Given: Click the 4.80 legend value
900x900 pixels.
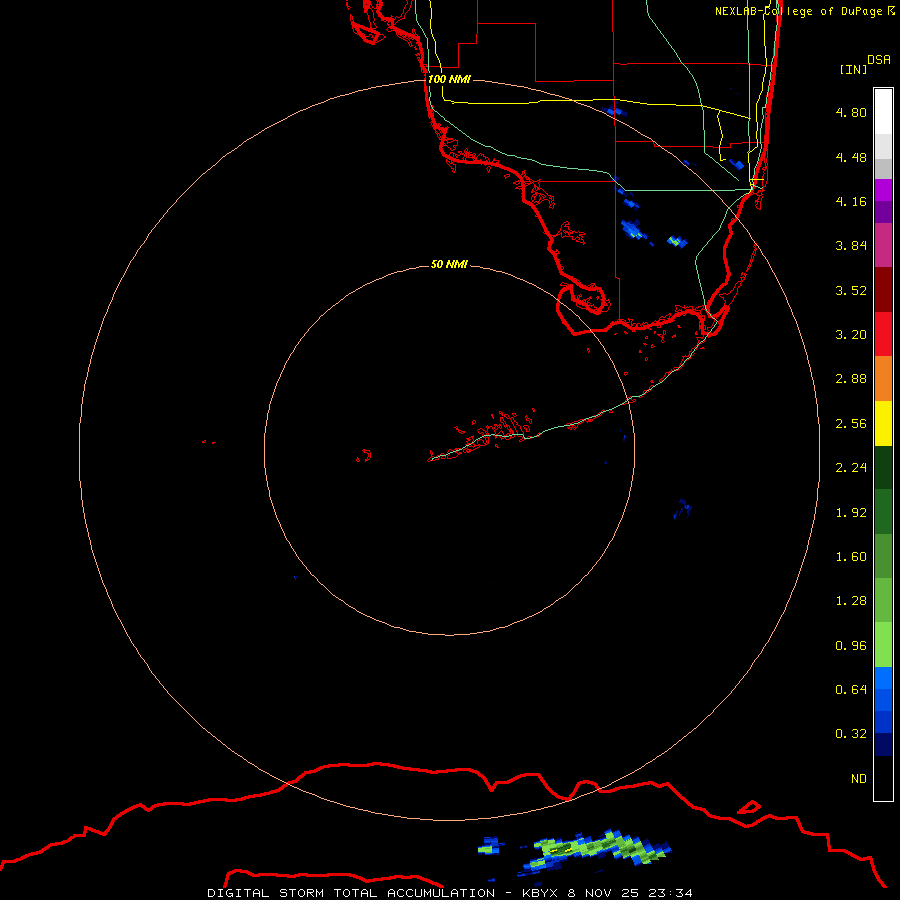Looking at the screenshot, I should [851, 112].
